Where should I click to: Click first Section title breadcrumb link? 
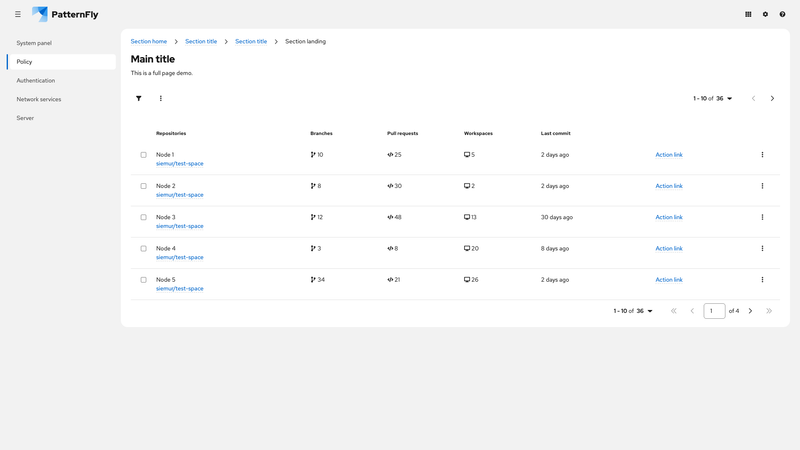click(x=201, y=41)
